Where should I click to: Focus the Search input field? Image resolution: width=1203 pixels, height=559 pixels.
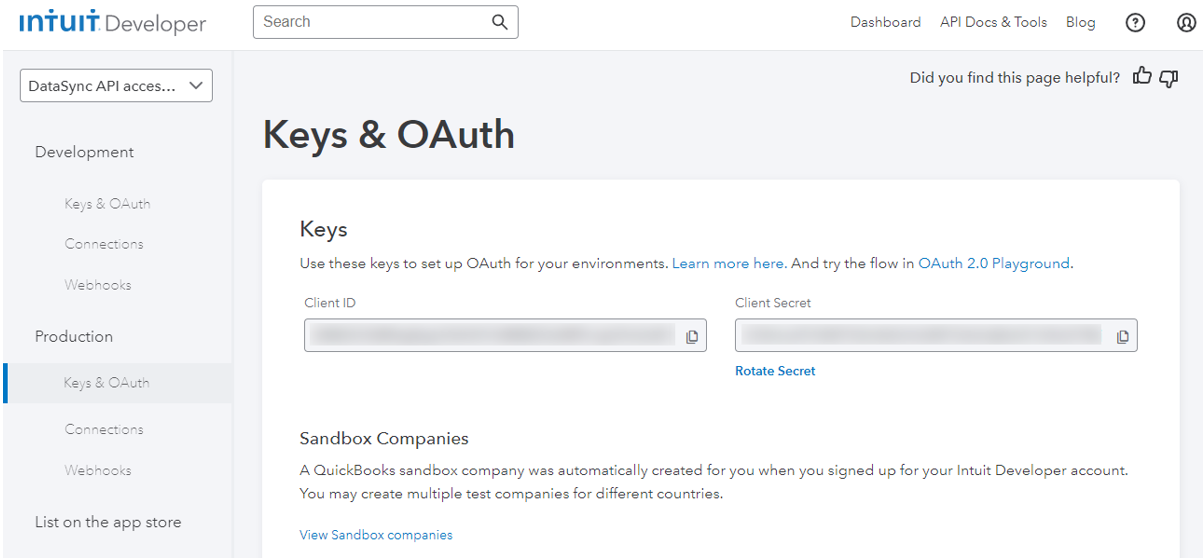(x=372, y=22)
